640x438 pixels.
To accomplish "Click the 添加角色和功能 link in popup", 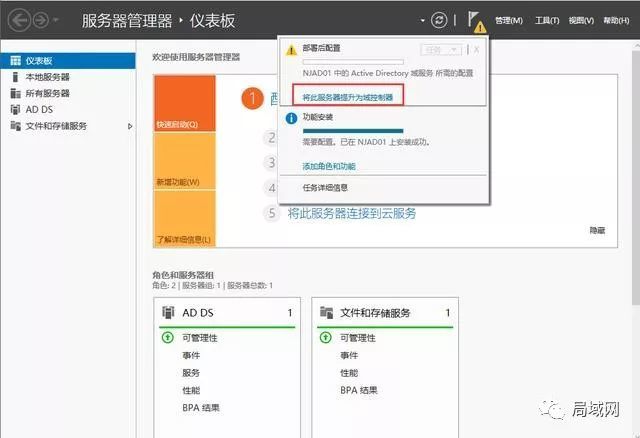I will click(329, 166).
